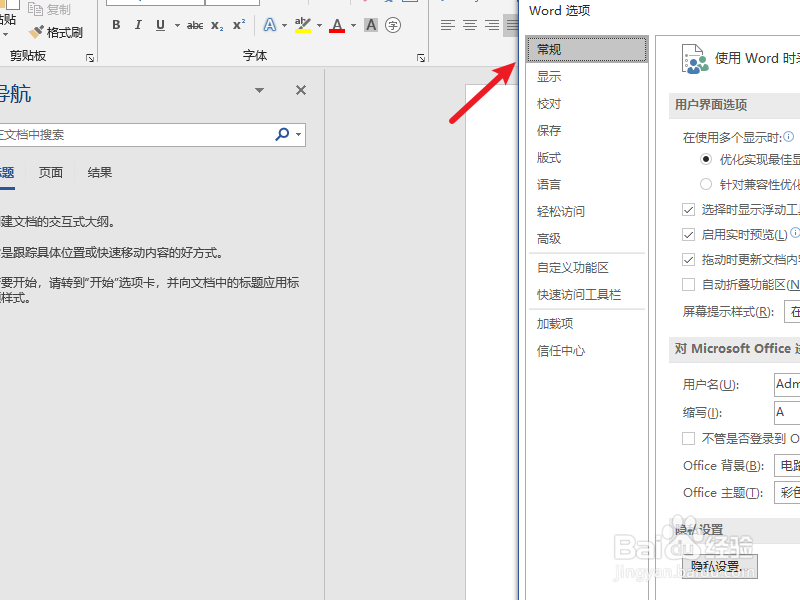The width and height of the screenshot is (800, 600).
Task: Select 校对 category in Word Options
Action: point(587,104)
